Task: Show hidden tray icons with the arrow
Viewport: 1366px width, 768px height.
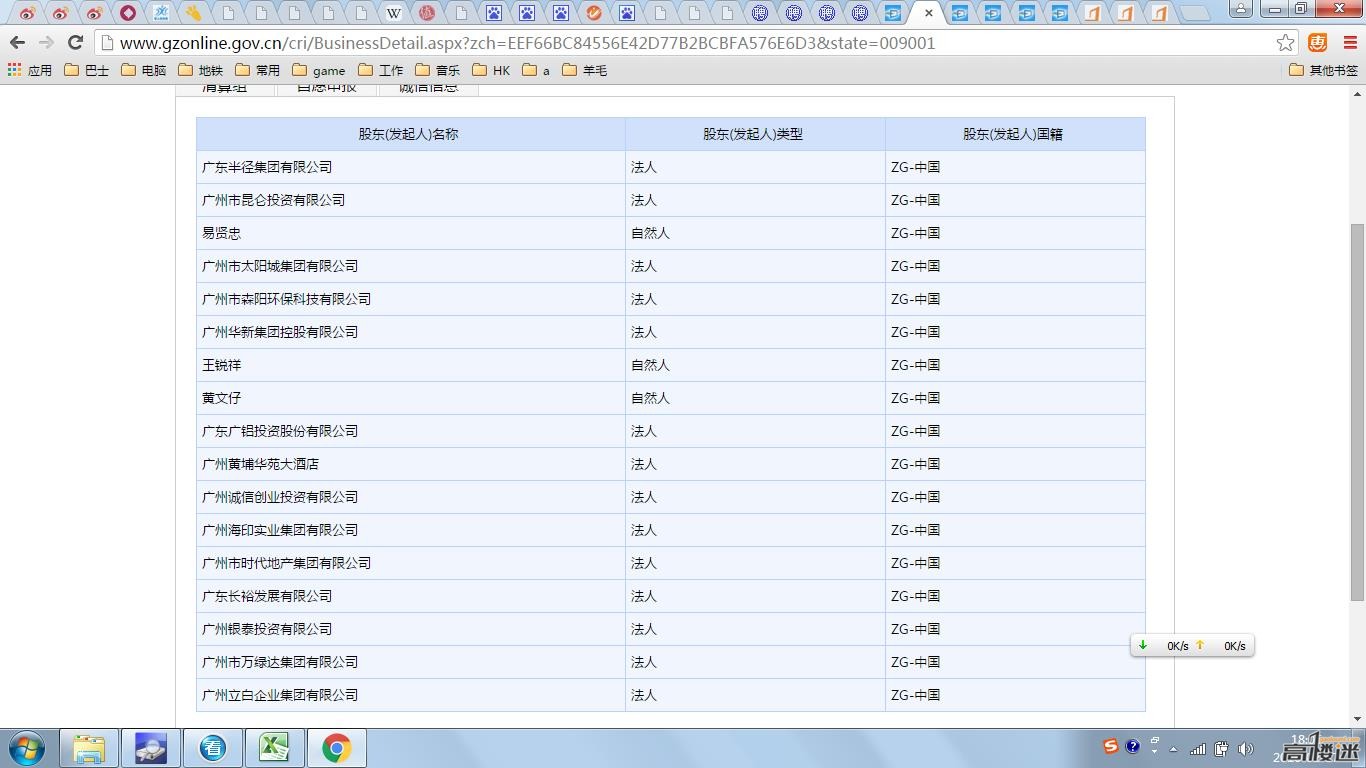Action: [1174, 749]
